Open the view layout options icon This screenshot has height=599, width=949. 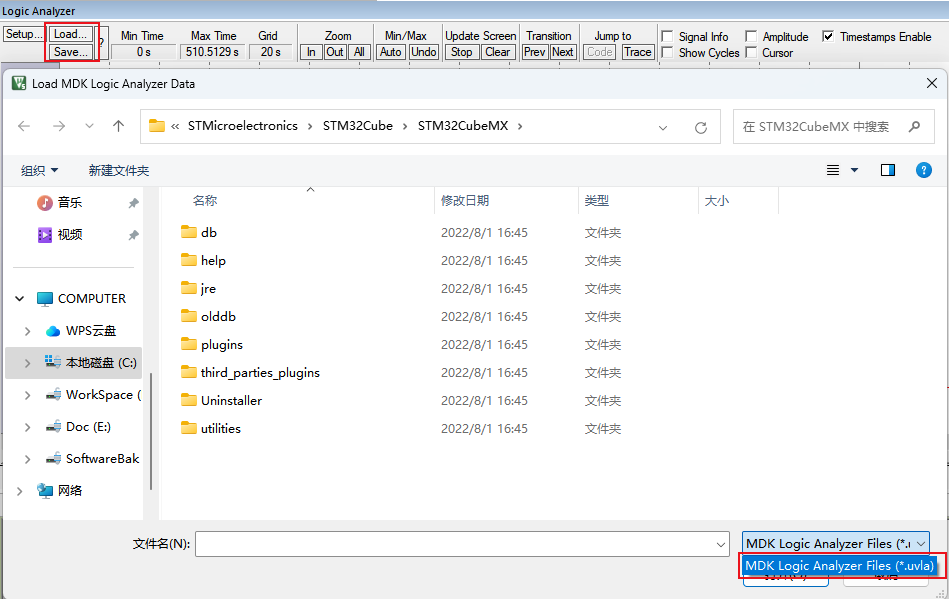(833, 170)
